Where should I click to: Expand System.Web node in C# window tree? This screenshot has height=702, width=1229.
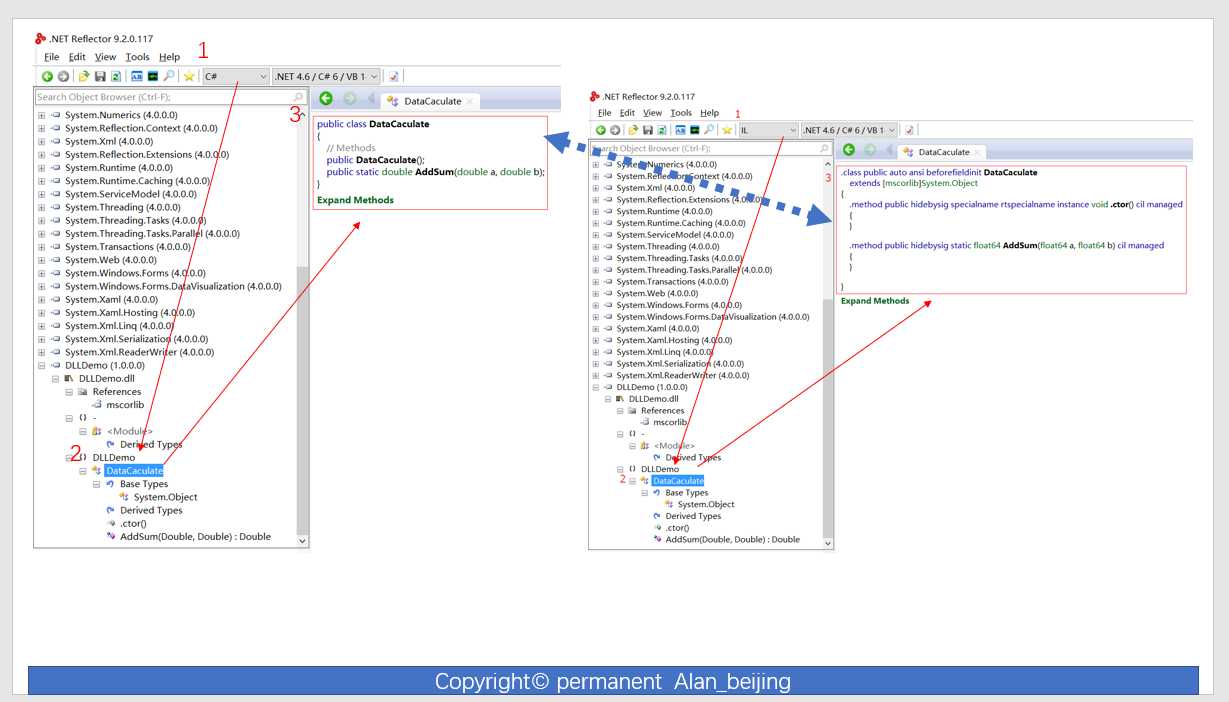point(41,260)
